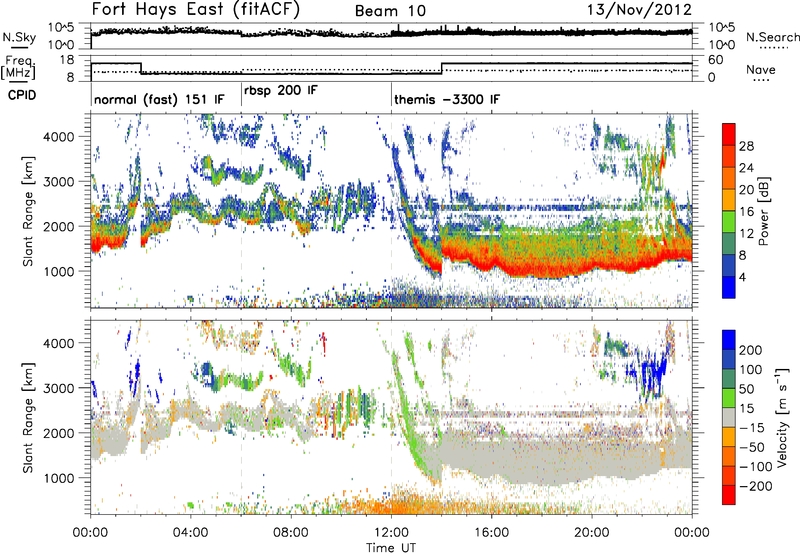Click the '-200' tick on Velocity colorbar
The width and height of the screenshot is (800, 554).
pos(756,486)
